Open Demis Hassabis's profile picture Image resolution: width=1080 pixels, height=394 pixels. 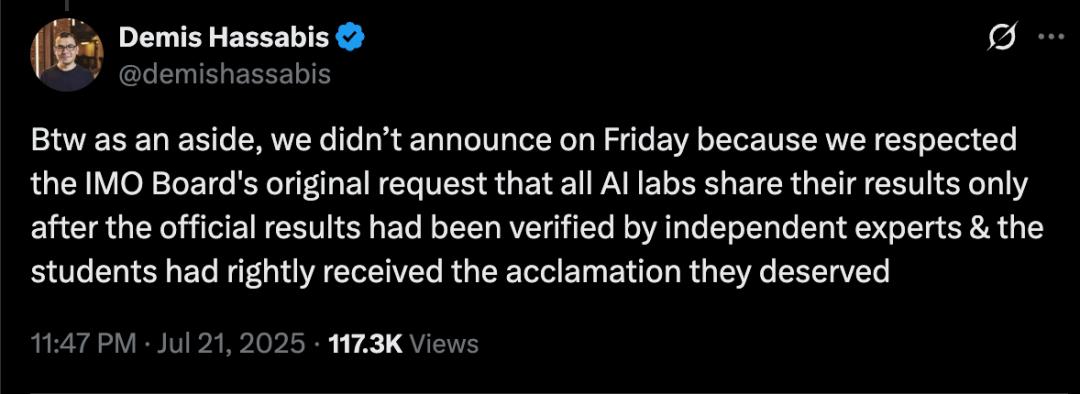coord(66,55)
